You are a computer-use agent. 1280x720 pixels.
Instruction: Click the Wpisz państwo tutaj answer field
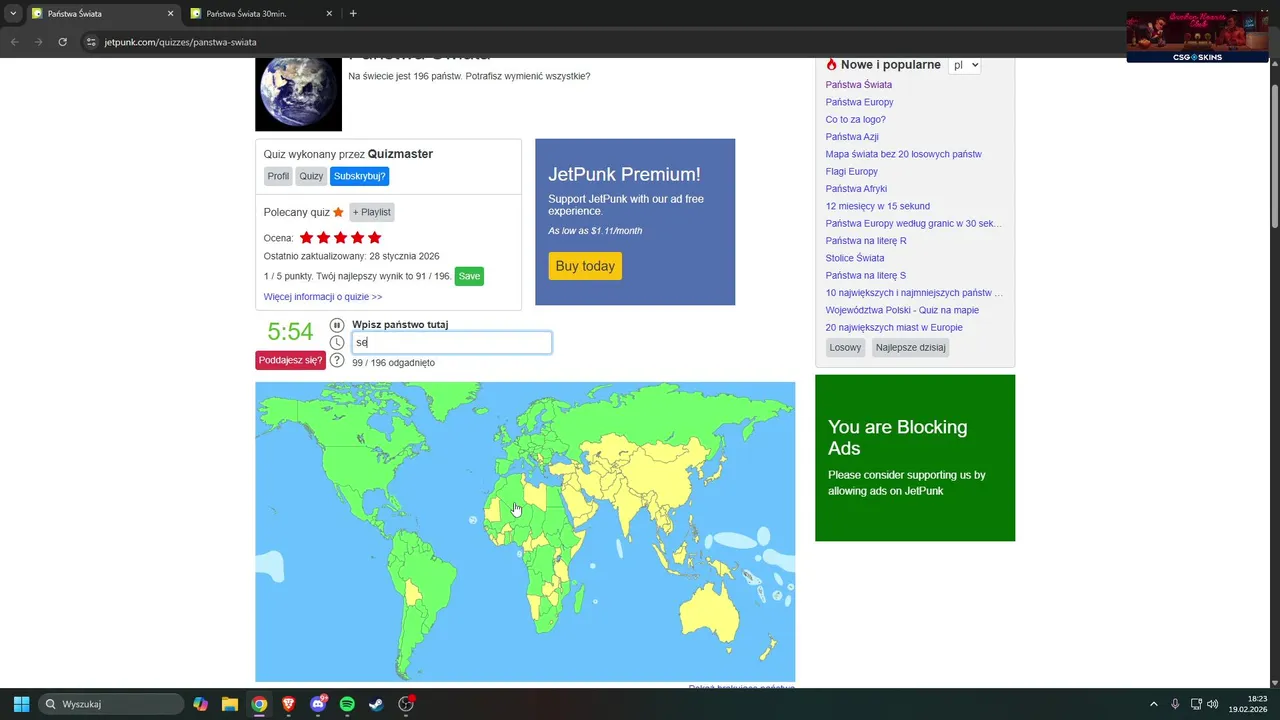coord(451,343)
